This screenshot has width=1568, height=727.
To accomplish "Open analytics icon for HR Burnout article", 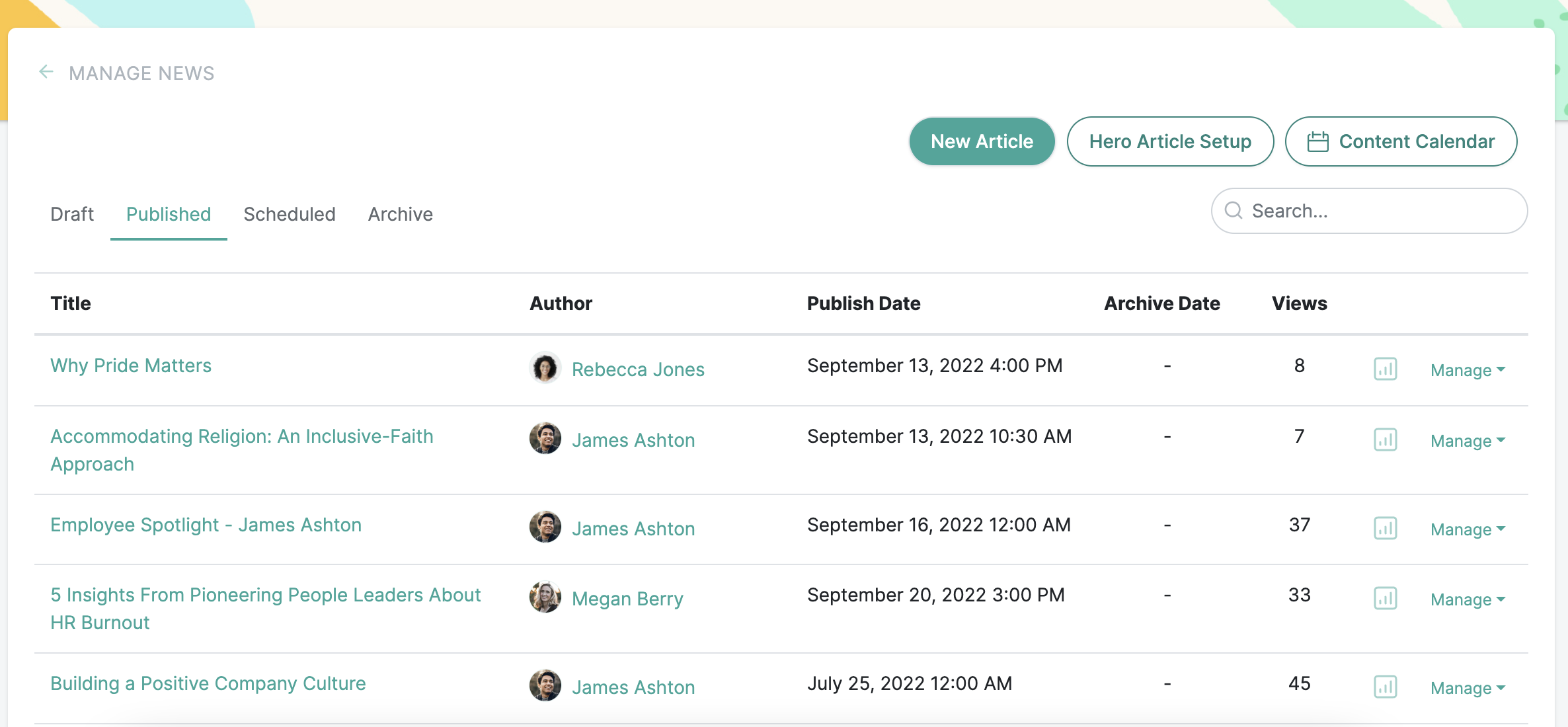I will click(1386, 599).
